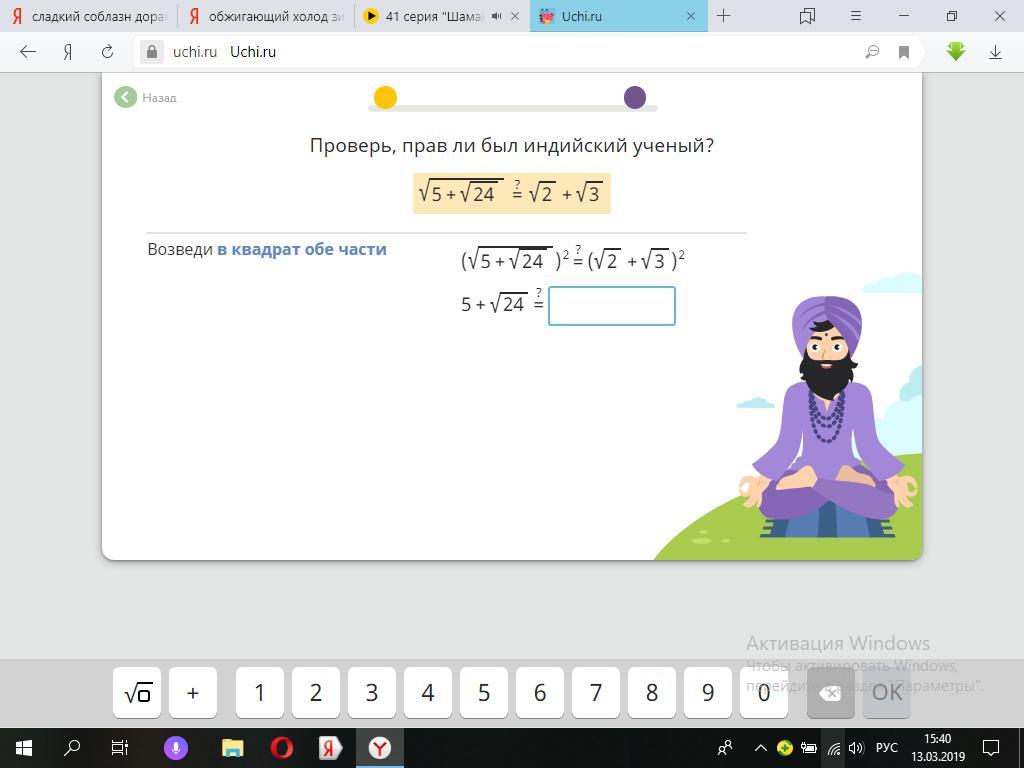Click the square root symbol key
This screenshot has width=1024, height=768.
[x=137, y=692]
